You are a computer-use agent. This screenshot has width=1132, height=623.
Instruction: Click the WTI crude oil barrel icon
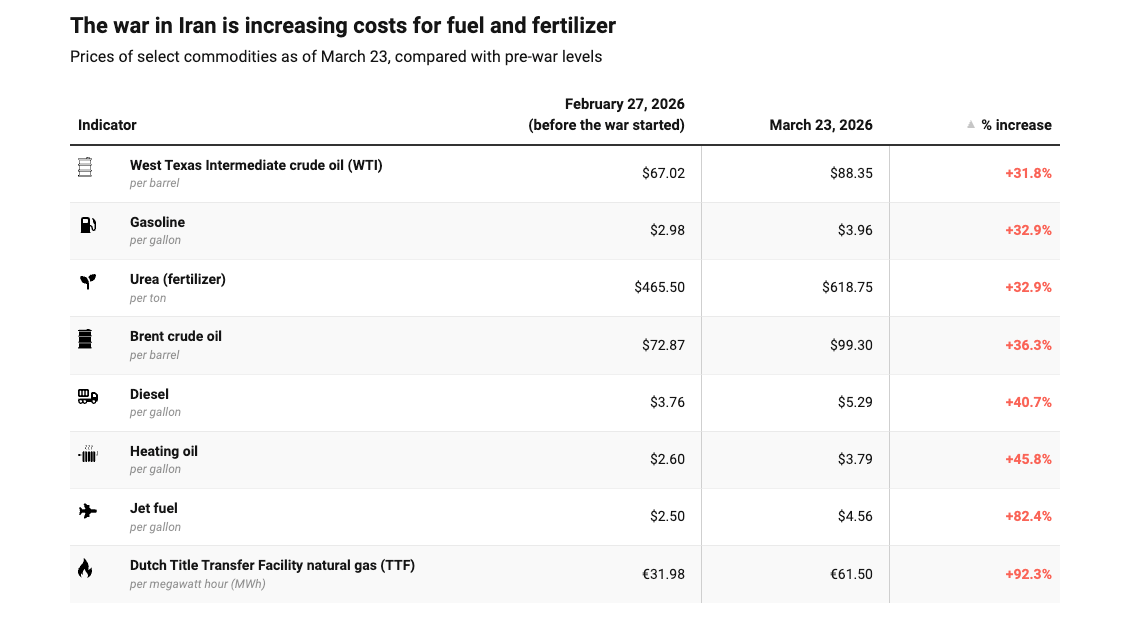[85, 168]
